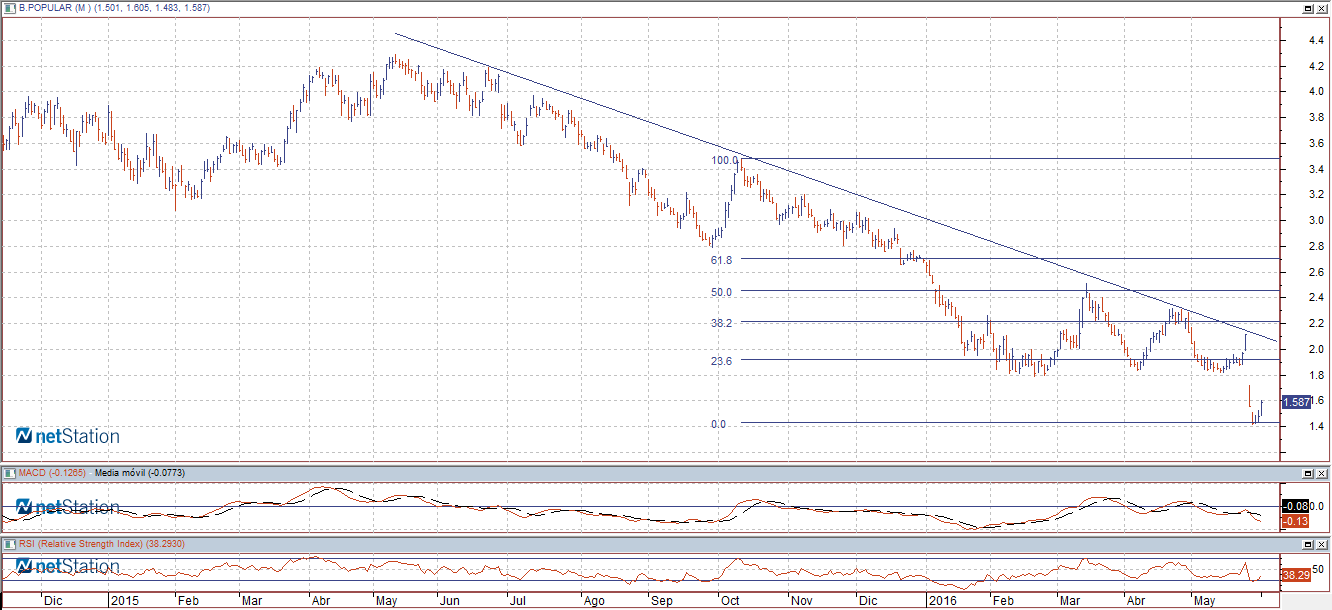Maximize the MACD indicator panel
The image size is (1332, 610).
[1307, 472]
